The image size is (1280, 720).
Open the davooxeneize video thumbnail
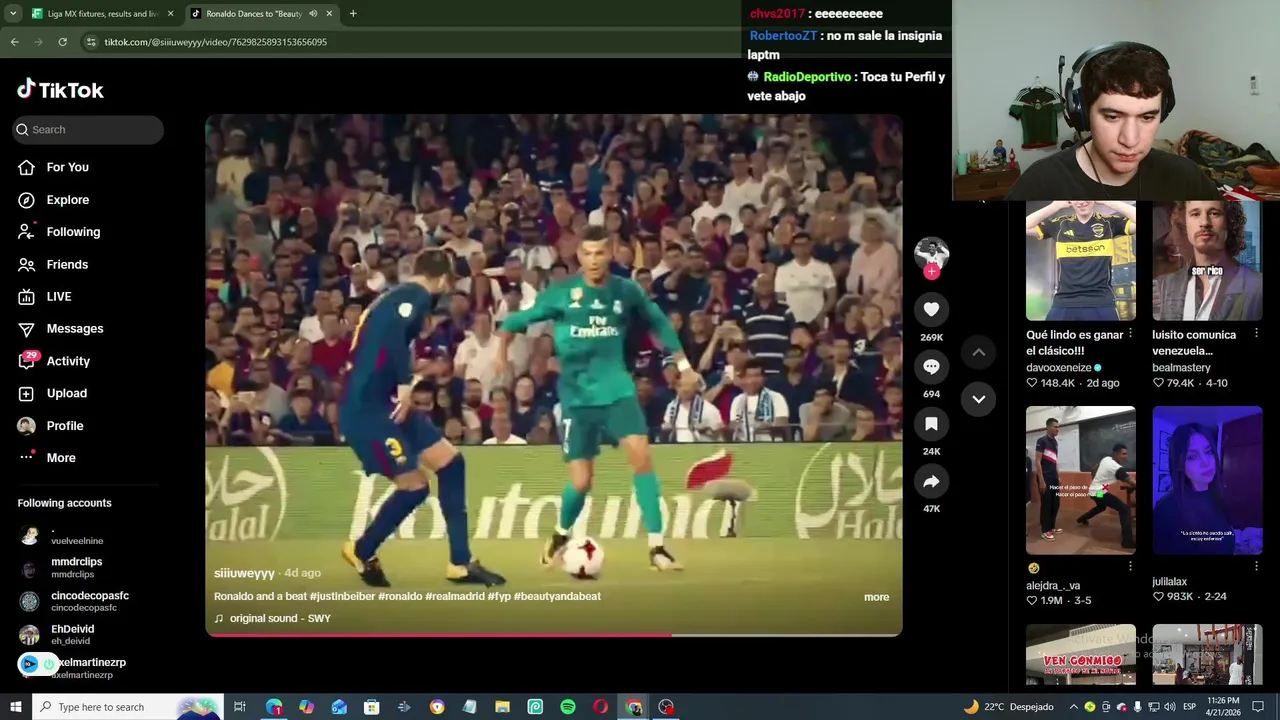coord(1081,260)
